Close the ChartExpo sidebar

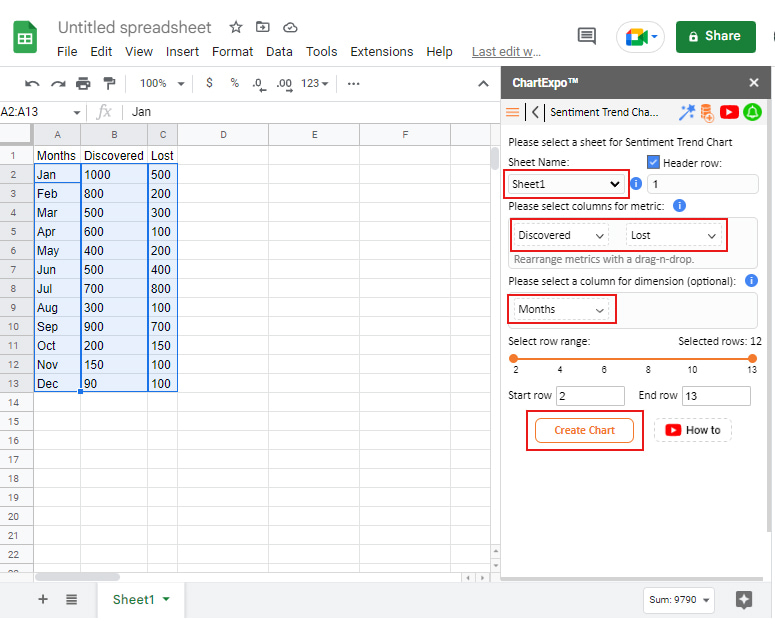[x=753, y=83]
